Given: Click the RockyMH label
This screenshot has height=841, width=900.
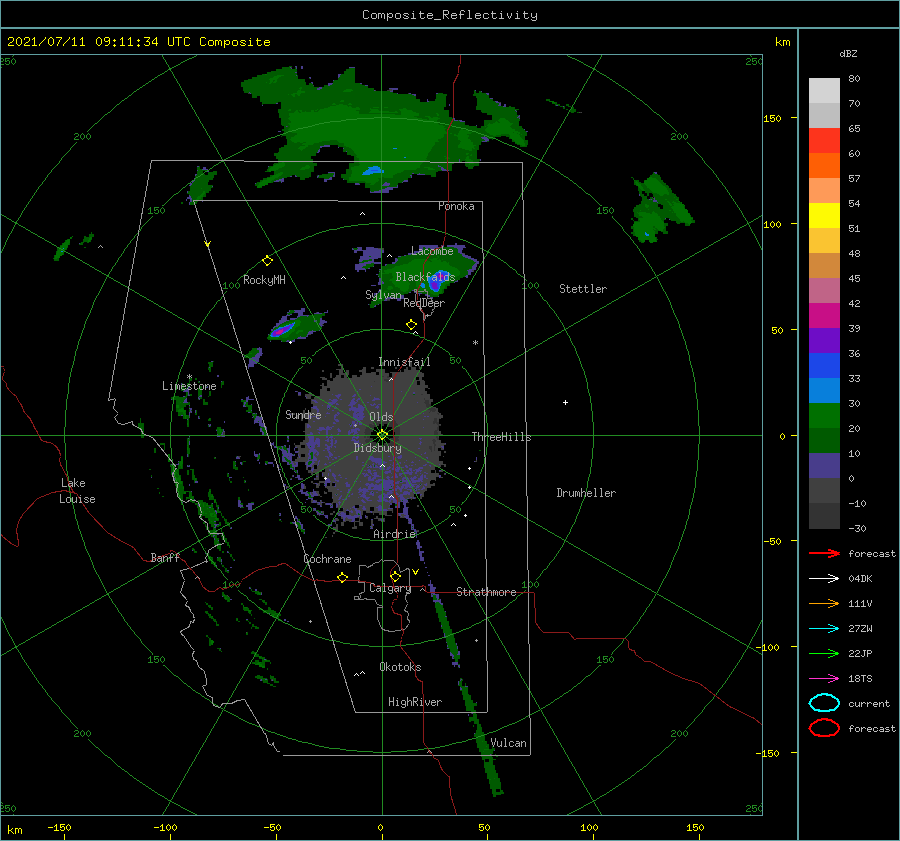Looking at the screenshot, I should (x=264, y=280).
